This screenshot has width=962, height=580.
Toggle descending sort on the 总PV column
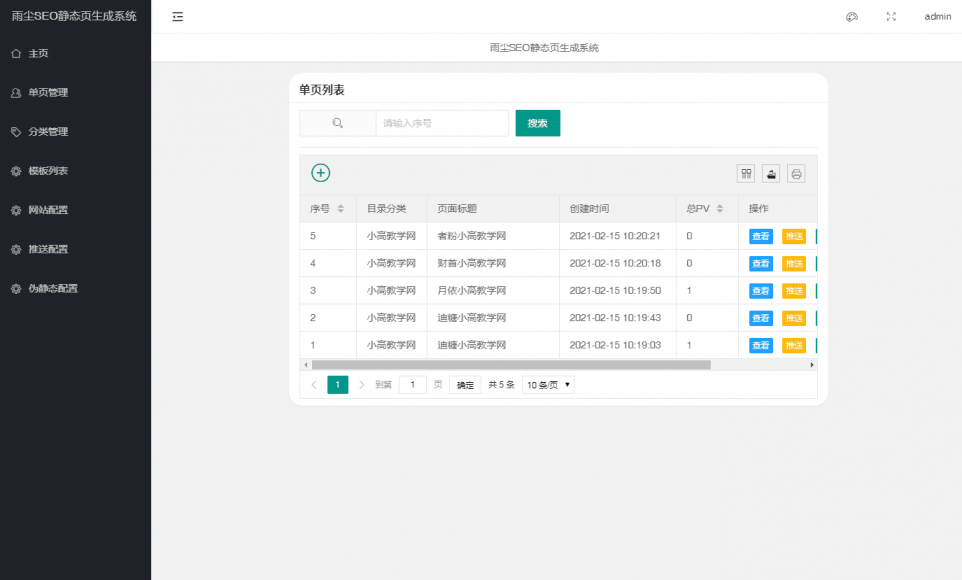pos(717,212)
